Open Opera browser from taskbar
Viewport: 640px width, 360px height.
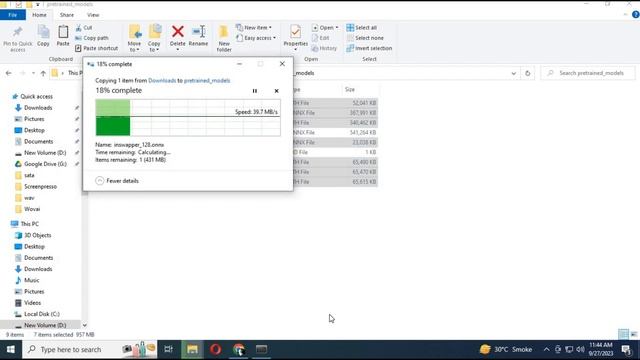[216, 349]
